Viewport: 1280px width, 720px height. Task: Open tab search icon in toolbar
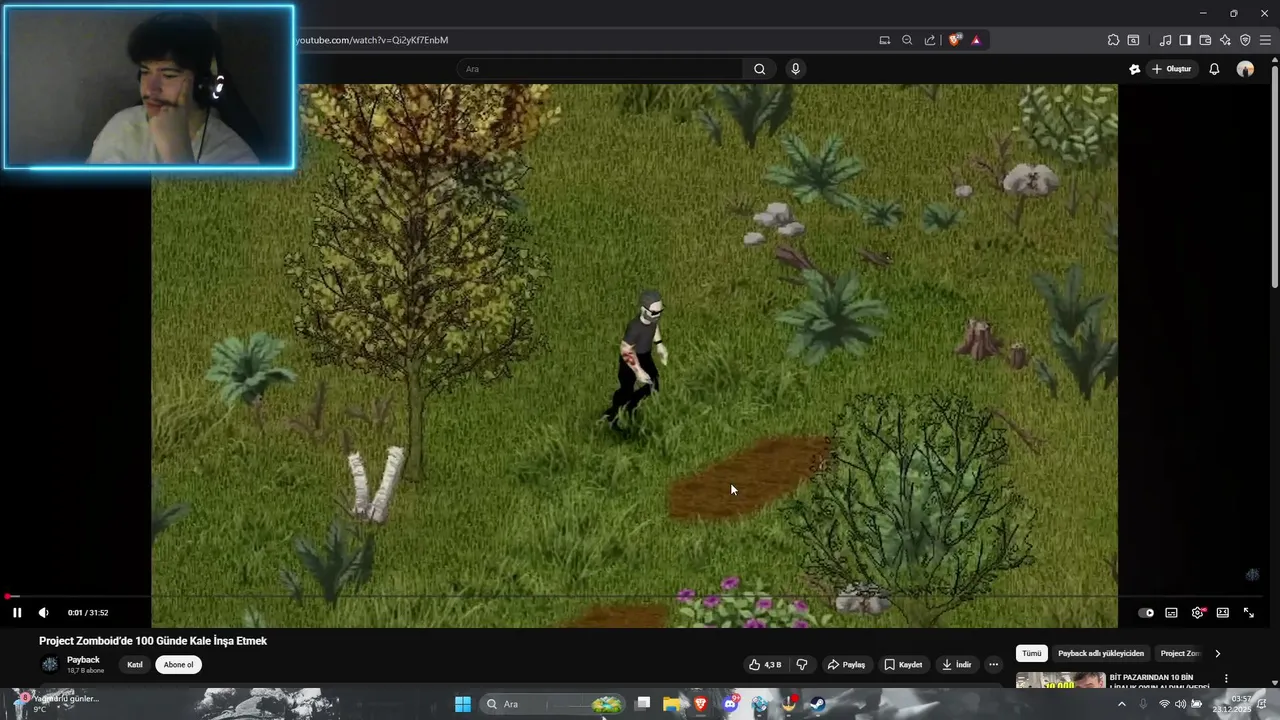[x=1133, y=40]
